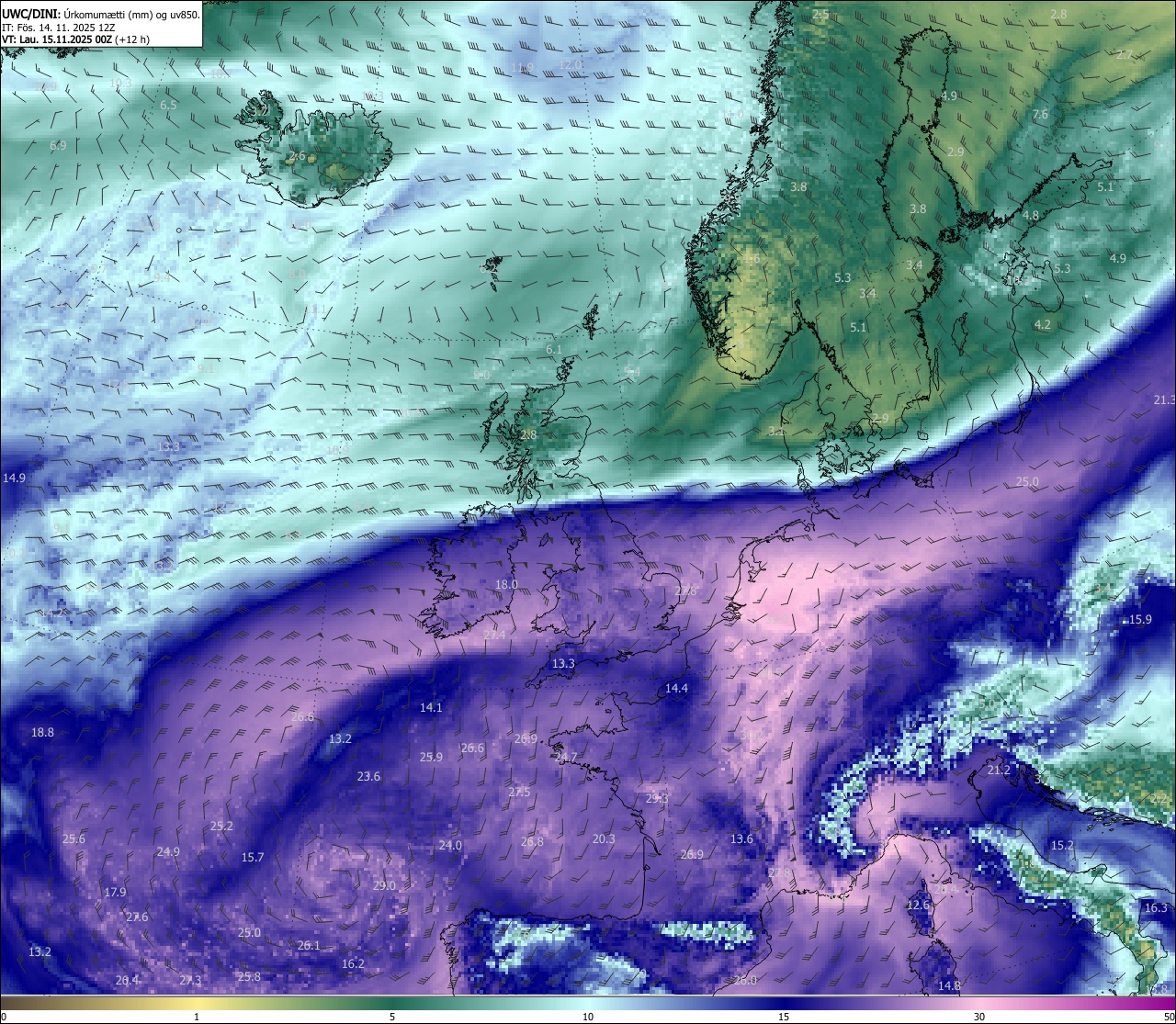Click the color scale label 30
The width and height of the screenshot is (1176, 1024).
point(979,1017)
